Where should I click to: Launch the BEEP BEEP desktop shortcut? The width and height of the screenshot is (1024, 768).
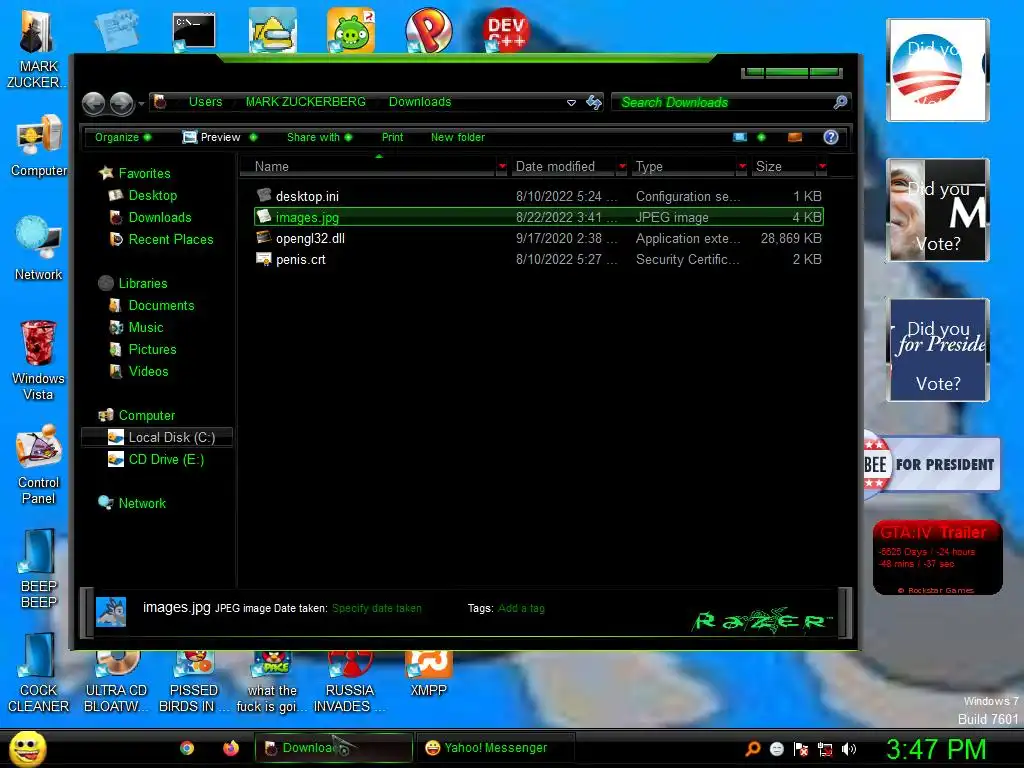[39, 568]
